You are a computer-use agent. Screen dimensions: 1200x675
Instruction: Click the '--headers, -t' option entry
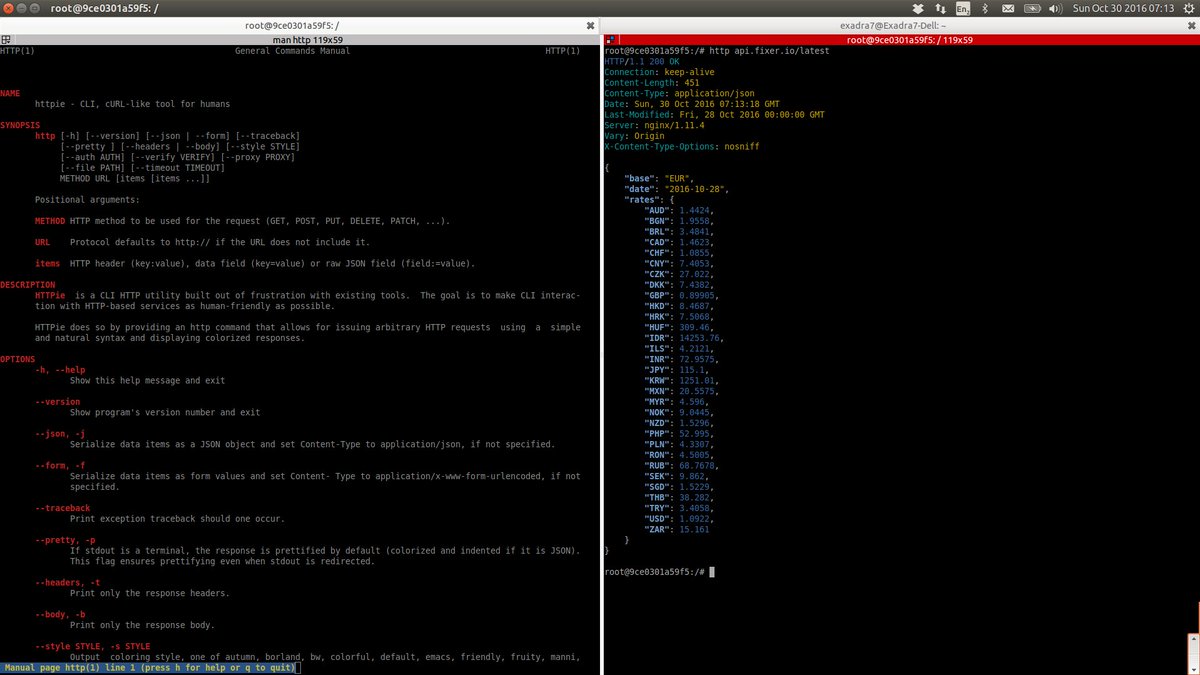coord(67,582)
